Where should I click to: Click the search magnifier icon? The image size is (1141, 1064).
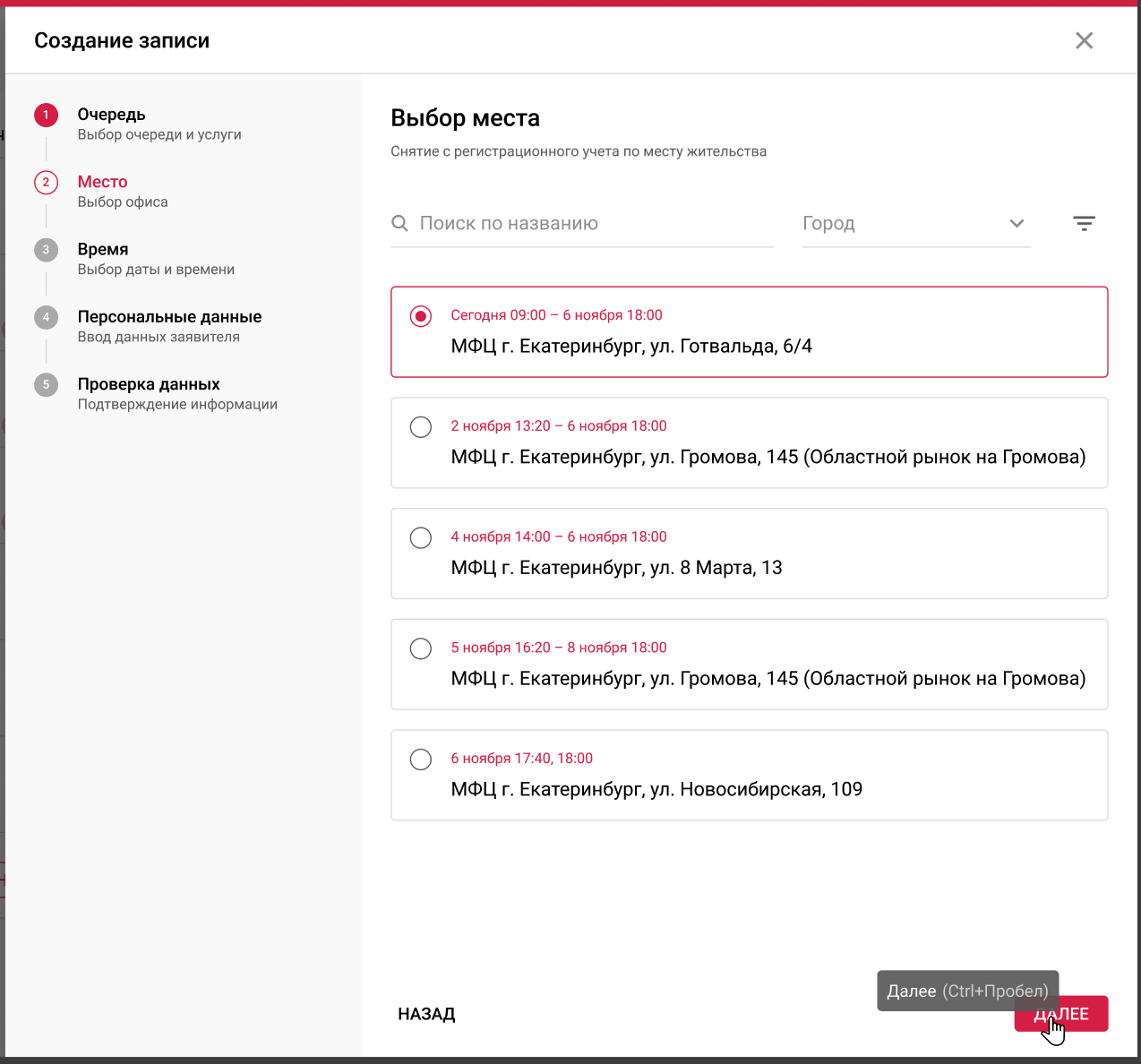tap(399, 223)
